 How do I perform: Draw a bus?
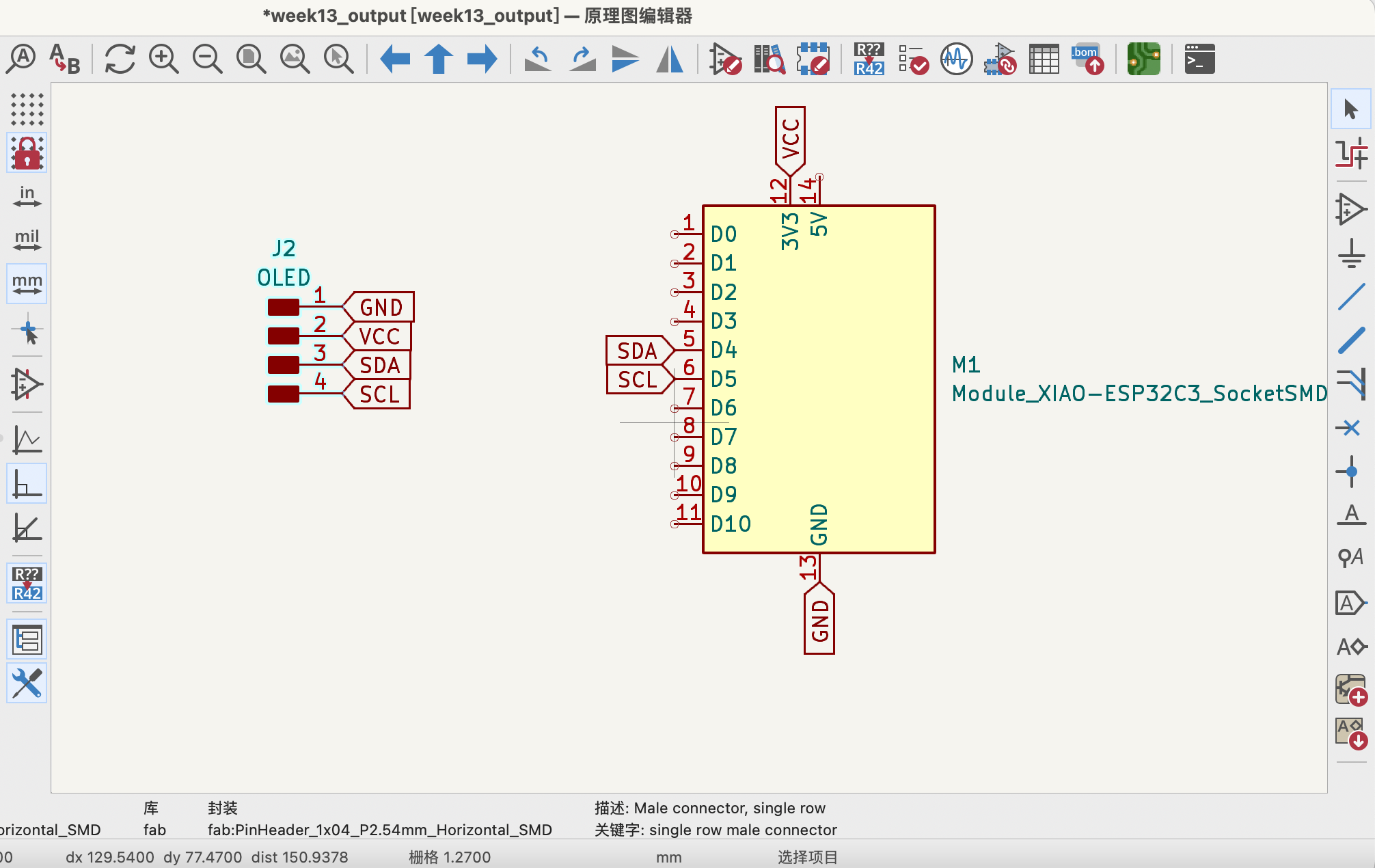click(1351, 340)
